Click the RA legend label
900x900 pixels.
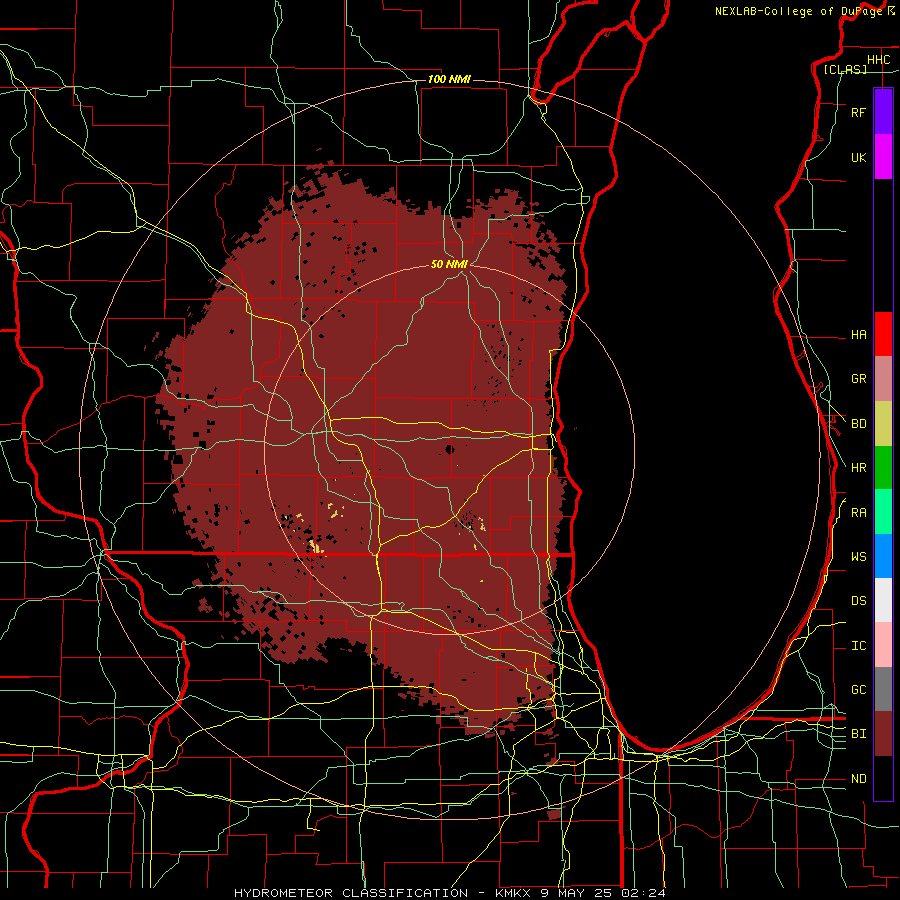coord(858,513)
